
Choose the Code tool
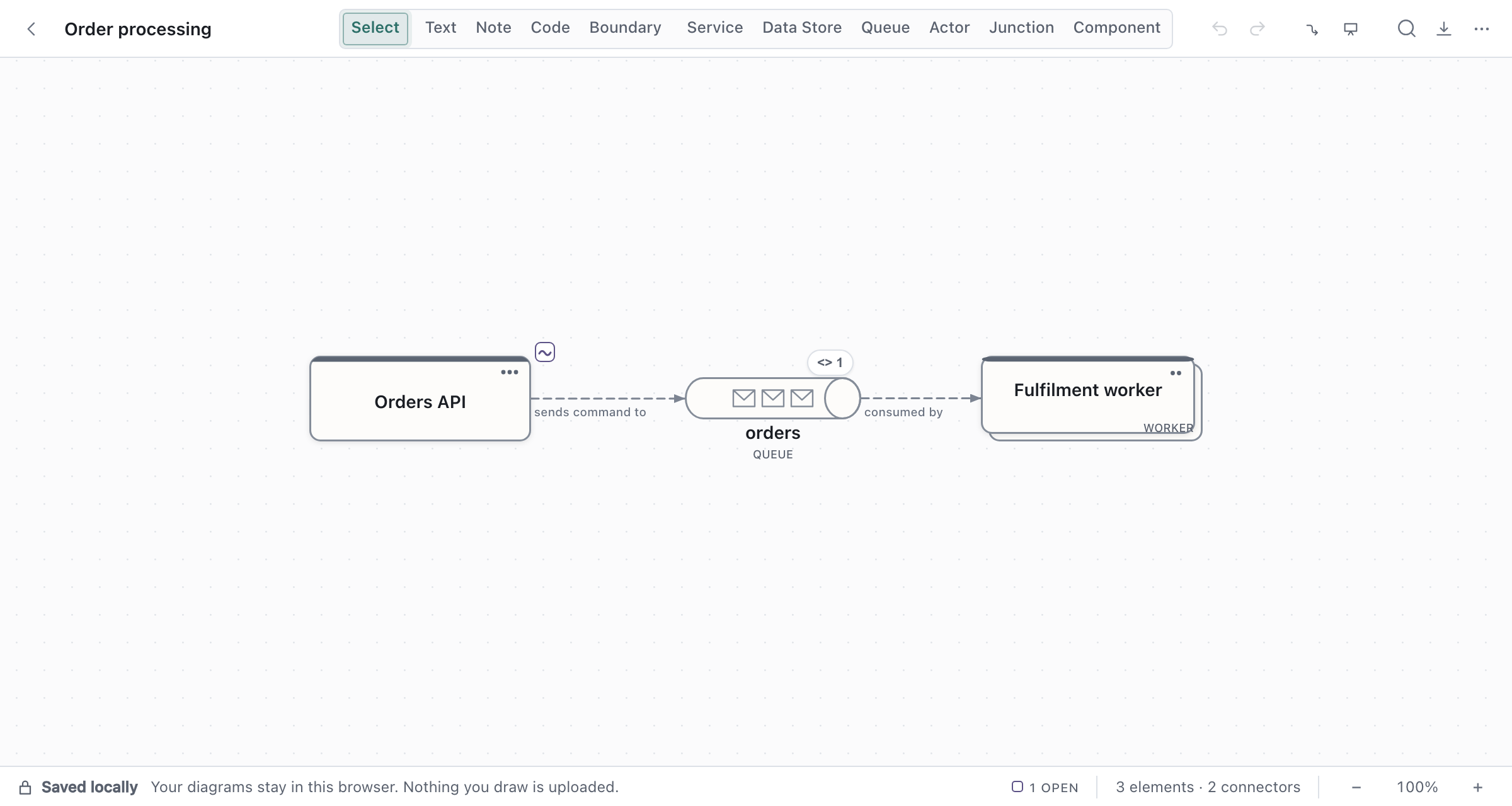coord(550,28)
